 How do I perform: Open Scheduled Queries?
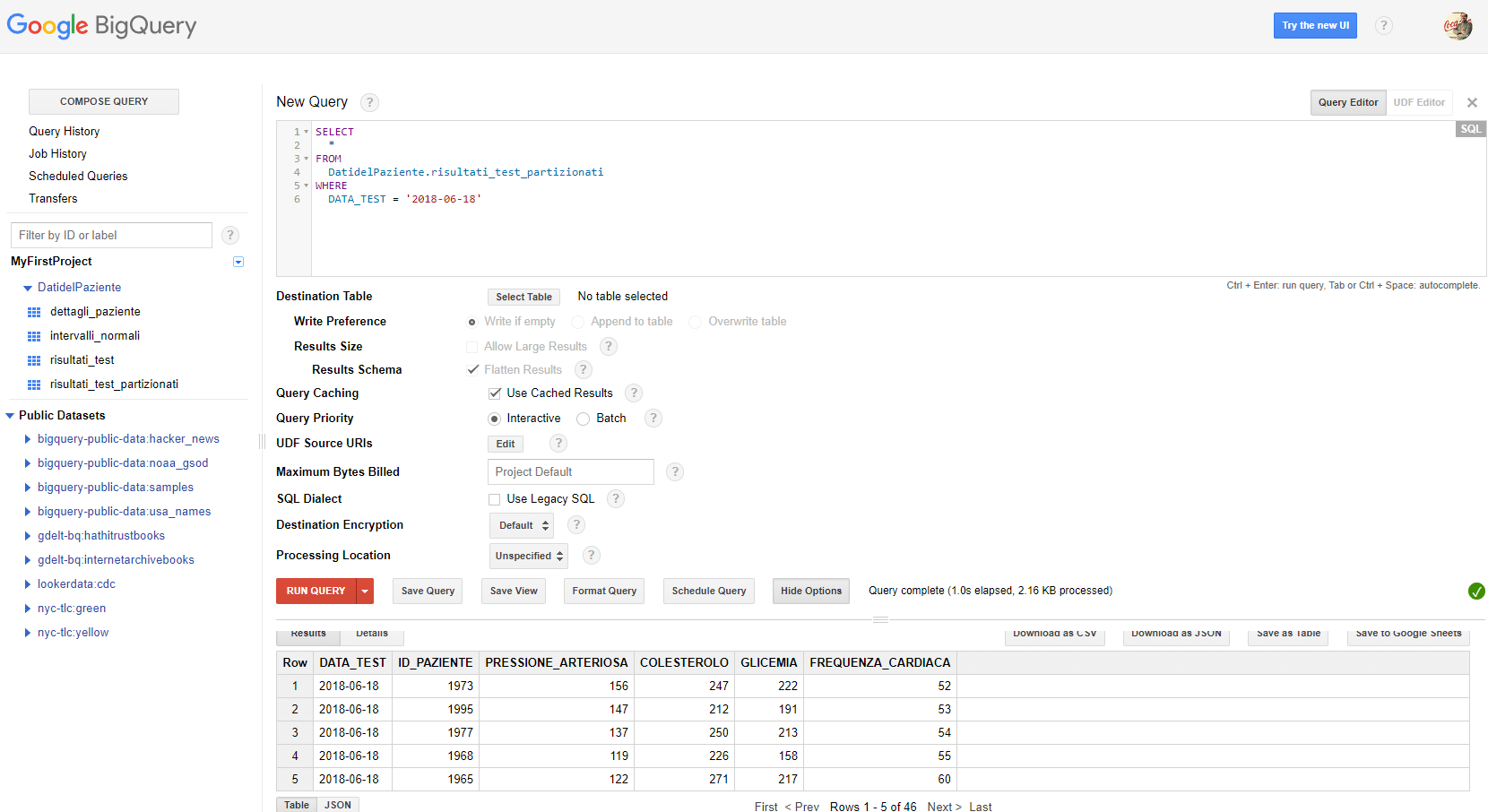coord(78,176)
